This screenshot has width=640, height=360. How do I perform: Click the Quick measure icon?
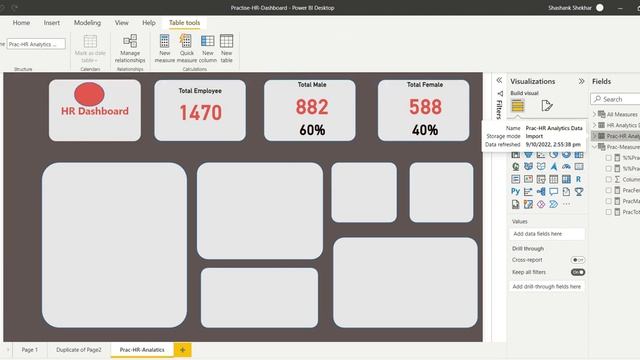(x=186, y=42)
